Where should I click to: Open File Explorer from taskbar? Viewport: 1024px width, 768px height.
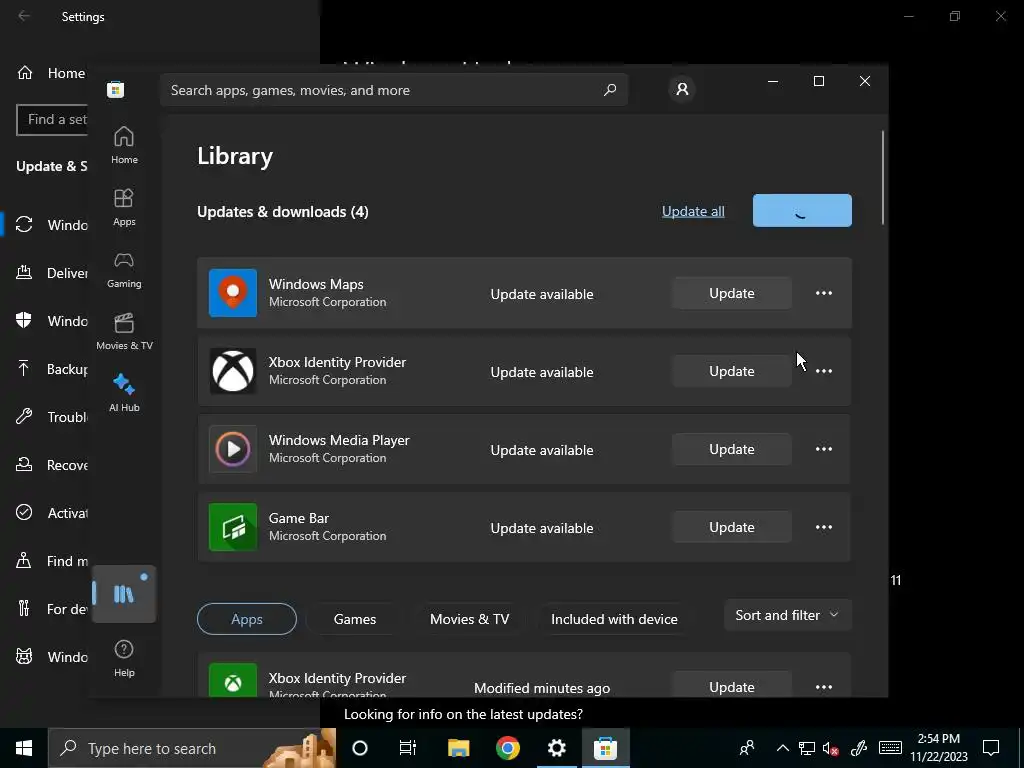tap(458, 748)
